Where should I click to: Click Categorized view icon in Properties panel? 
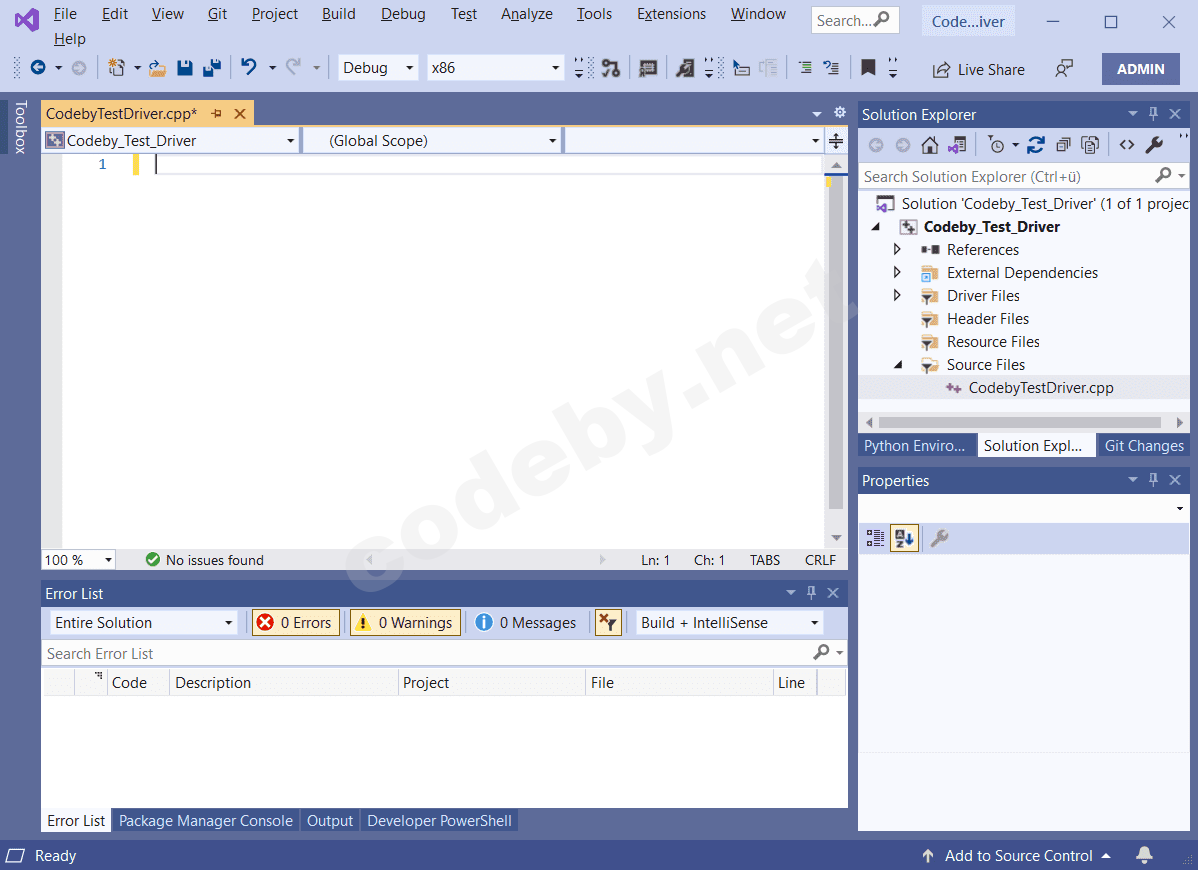point(876,538)
